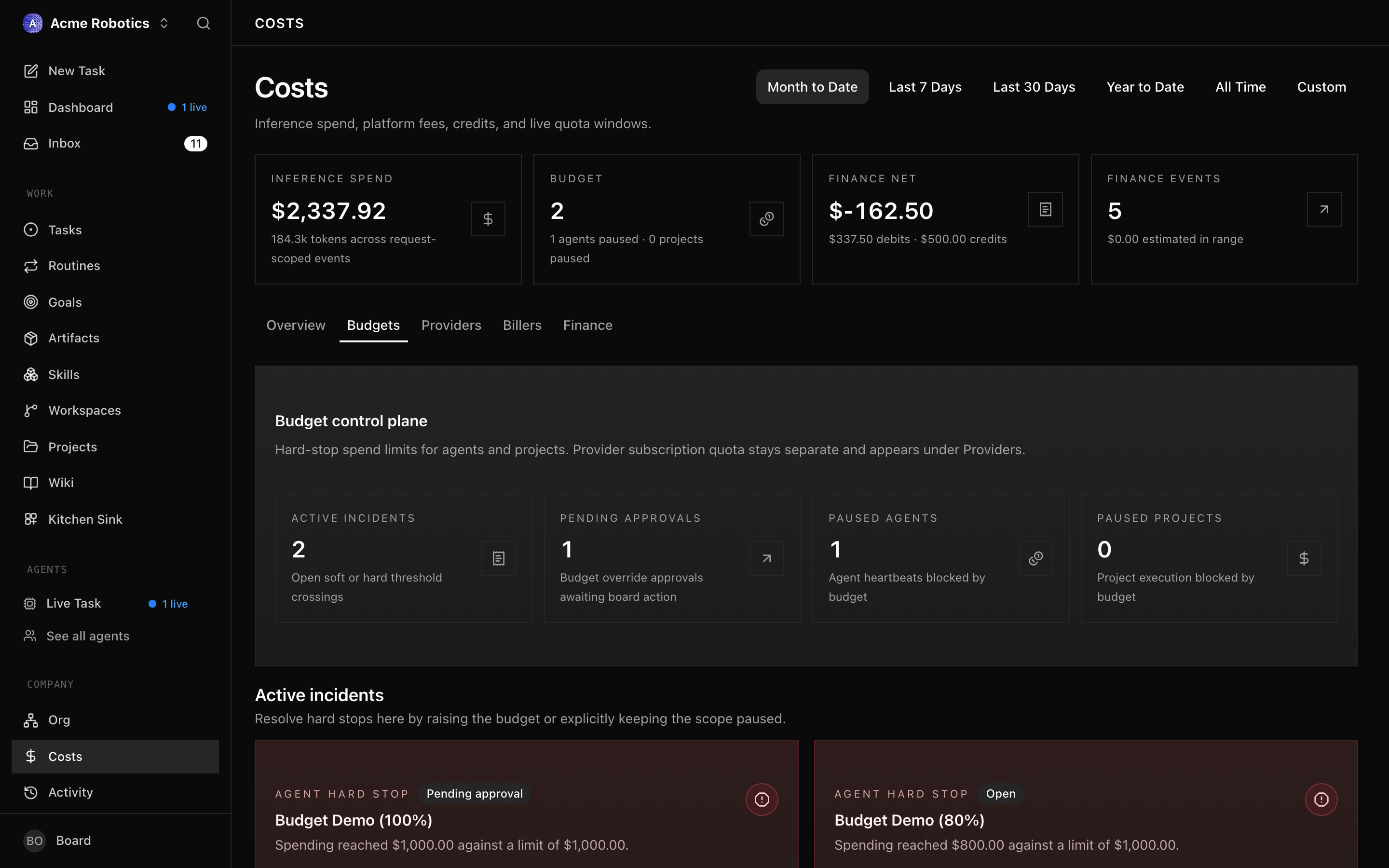
Task: Click the BO user avatar
Action: pyautogui.click(x=34, y=841)
